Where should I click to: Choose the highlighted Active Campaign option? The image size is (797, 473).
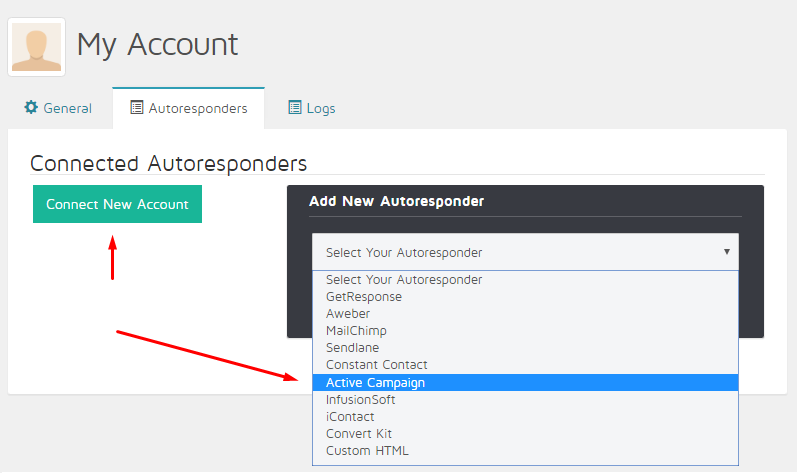[x=525, y=383]
